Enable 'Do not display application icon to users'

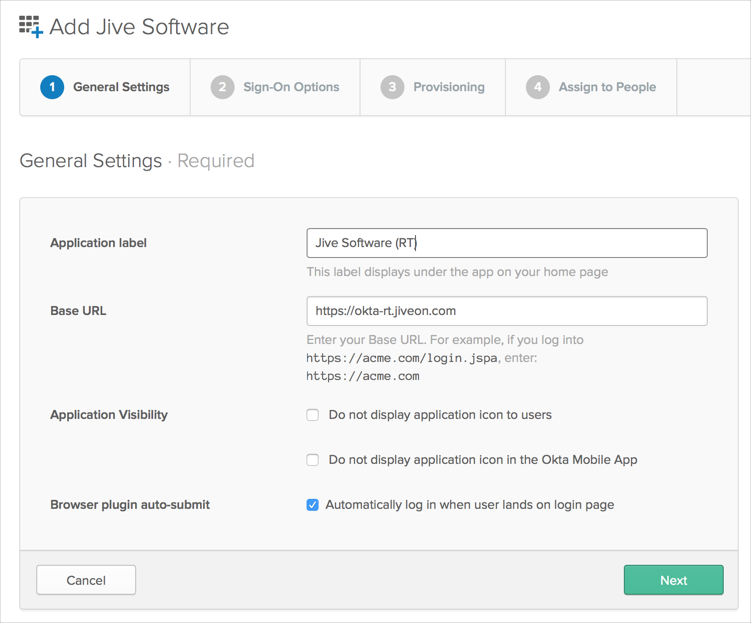tap(313, 415)
